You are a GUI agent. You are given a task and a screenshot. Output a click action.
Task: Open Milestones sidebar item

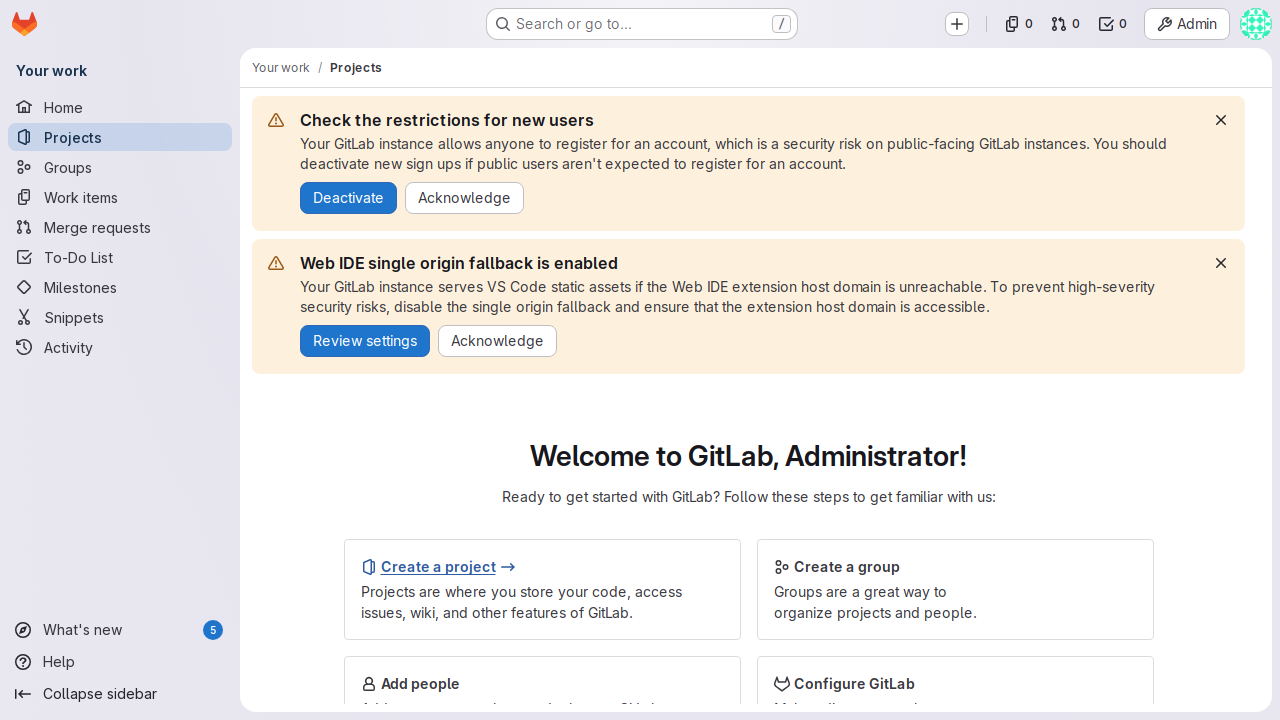pyautogui.click(x=120, y=287)
